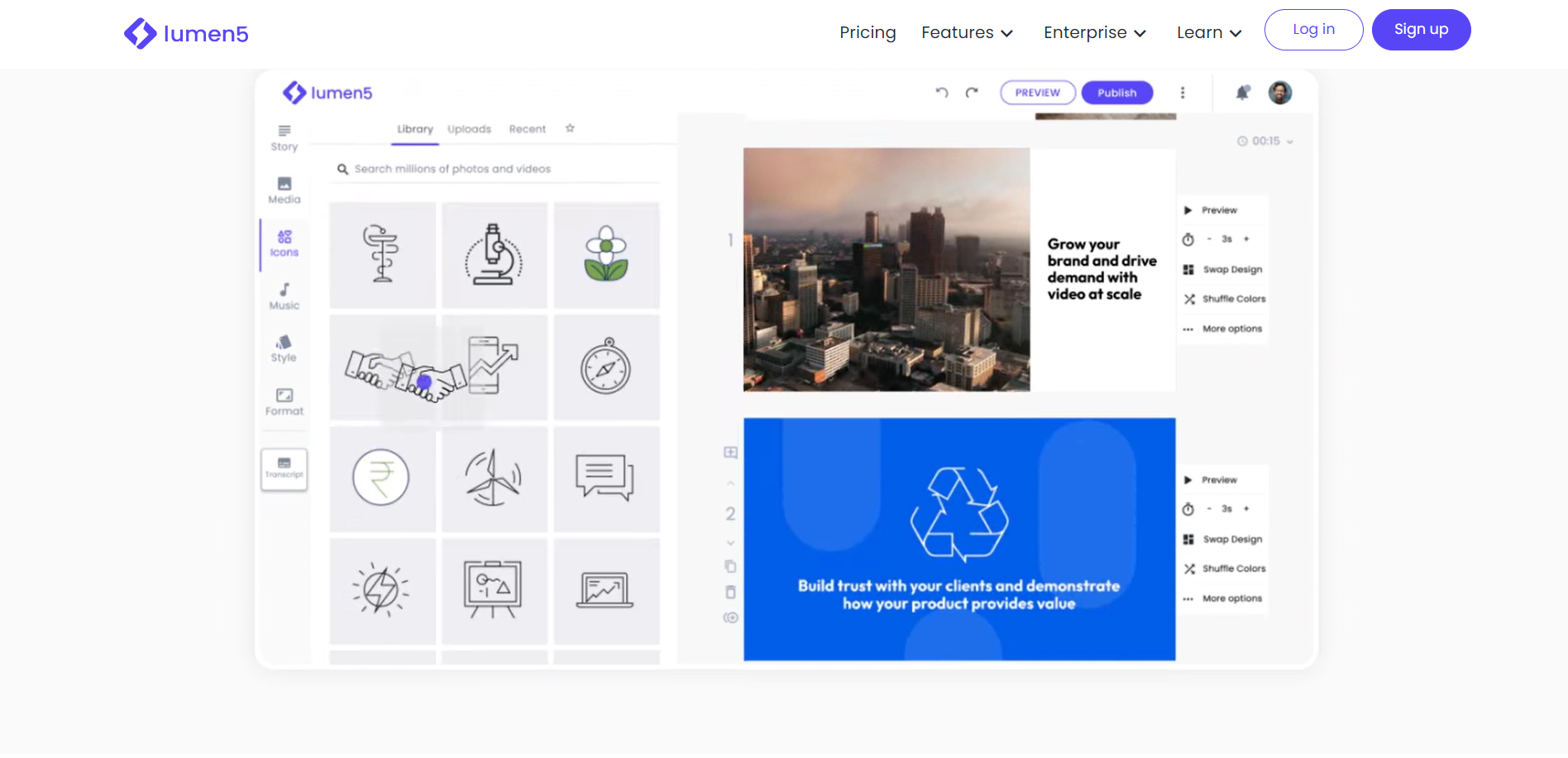Expand the Enterprise dropdown menu
1568x758 pixels.
[x=1094, y=32]
